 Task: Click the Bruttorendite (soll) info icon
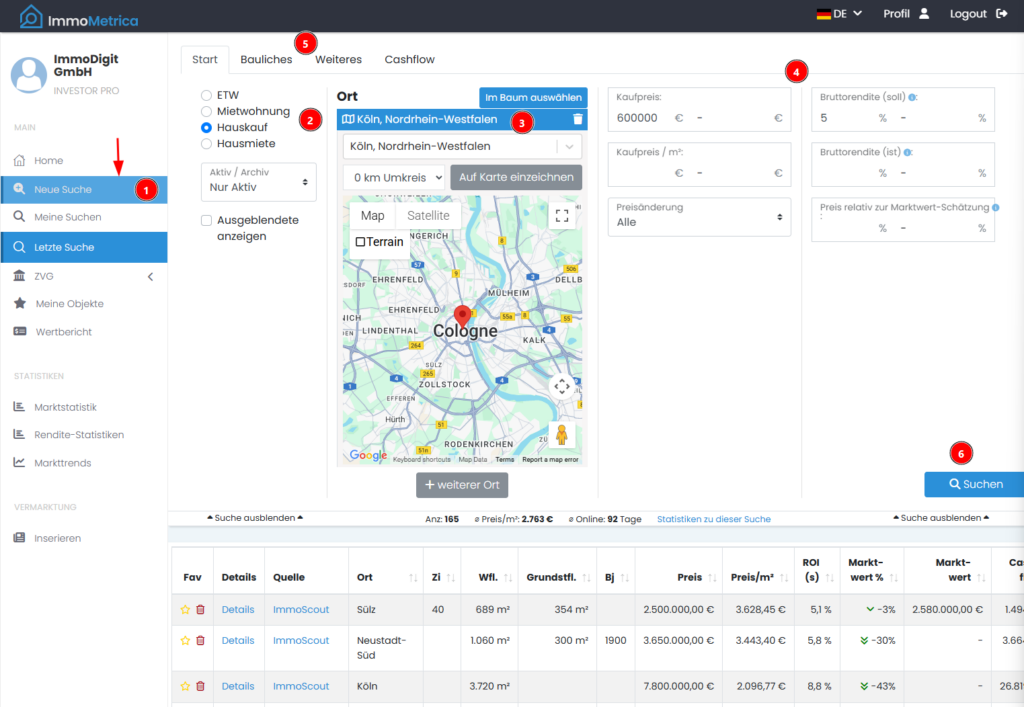coord(912,97)
